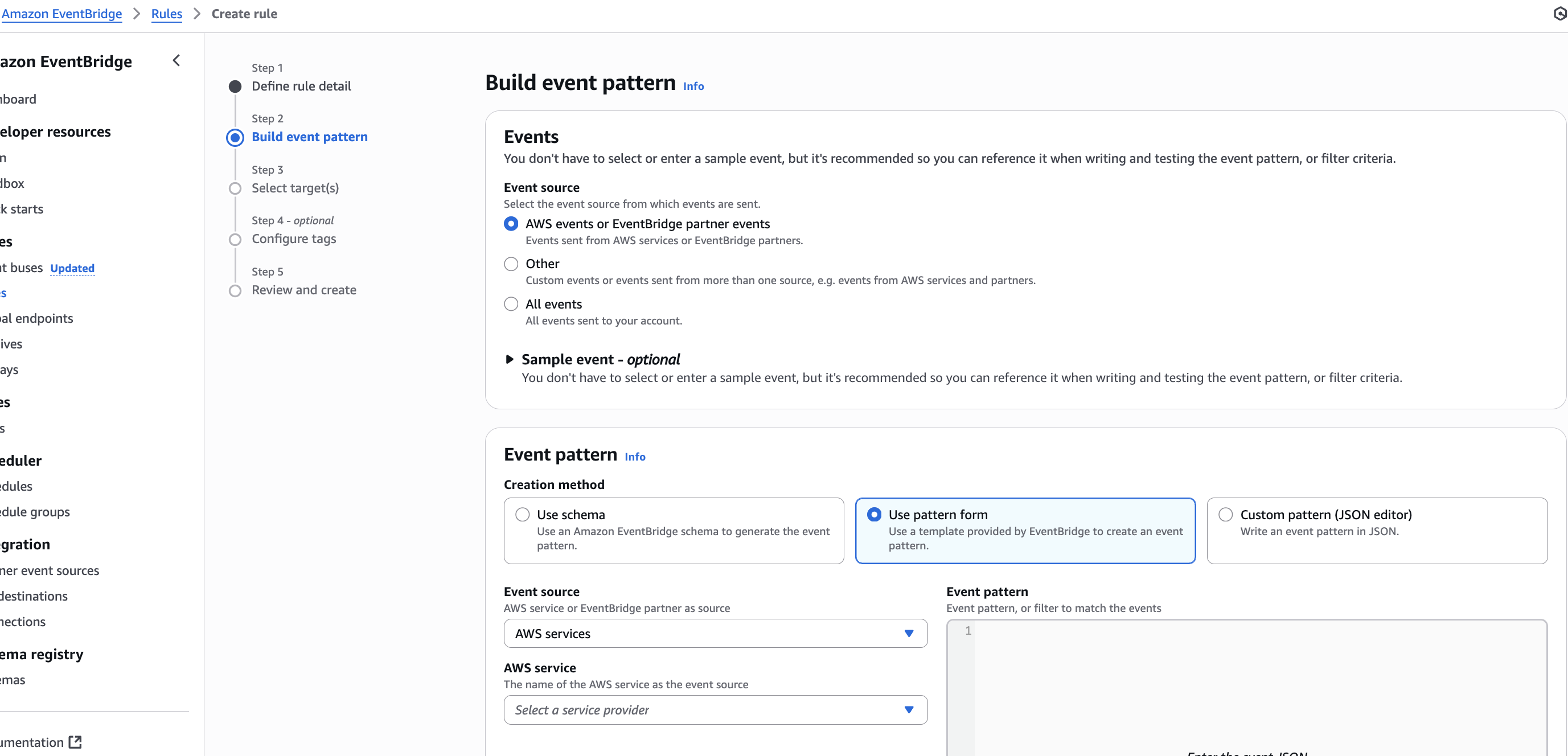Click the Updated badge near Event buses
The height and width of the screenshot is (756, 1568).
(x=72, y=269)
